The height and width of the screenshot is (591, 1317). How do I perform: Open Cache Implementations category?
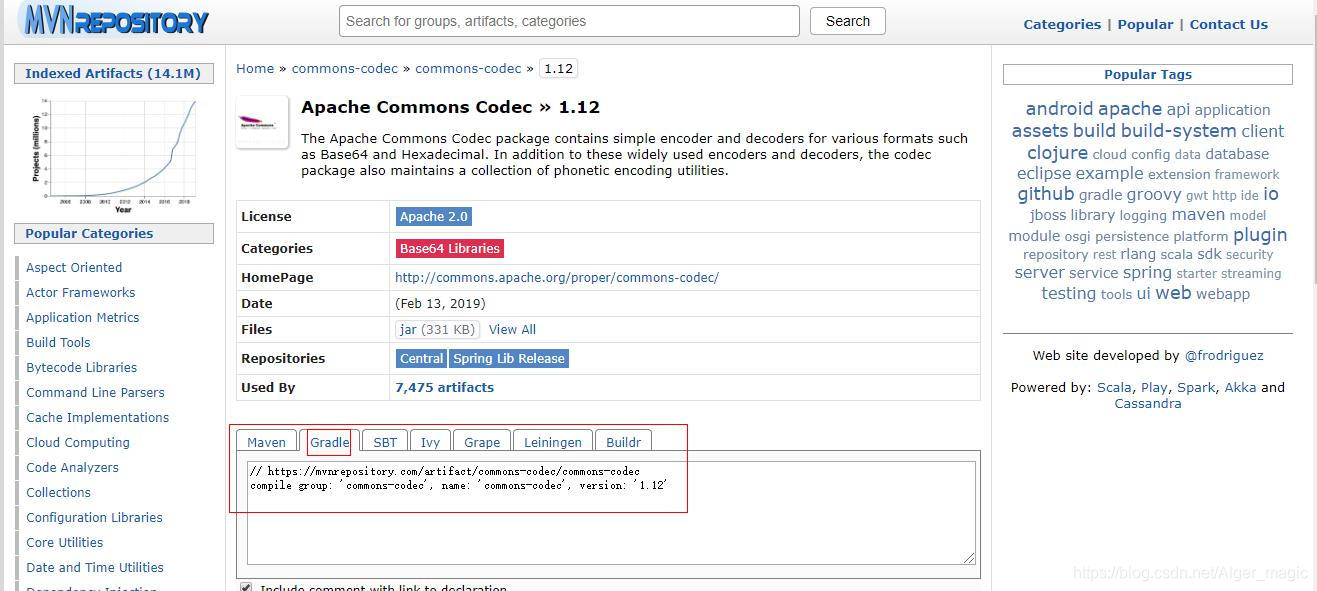point(97,417)
